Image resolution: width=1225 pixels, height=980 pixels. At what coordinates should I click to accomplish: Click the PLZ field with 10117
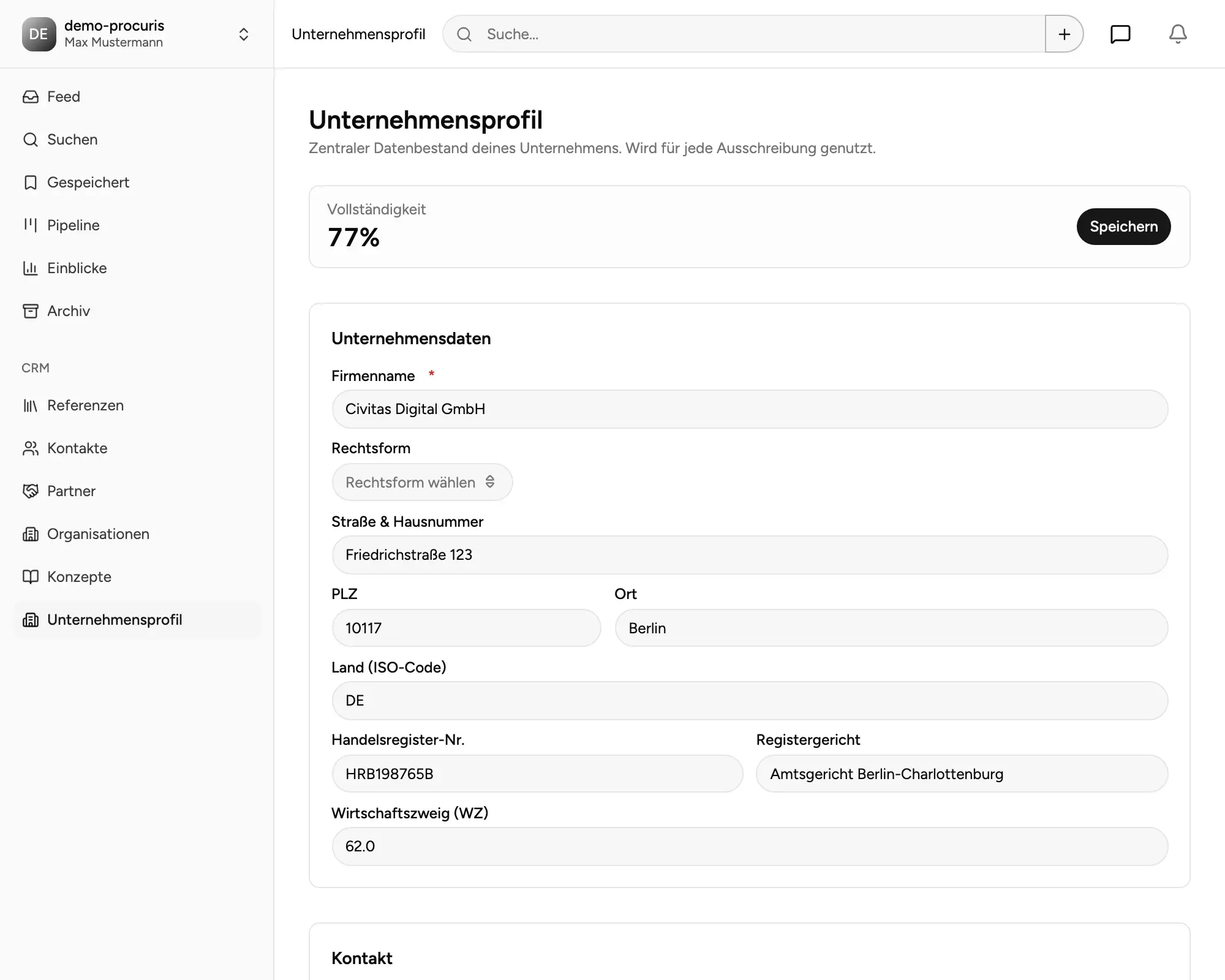[466, 628]
